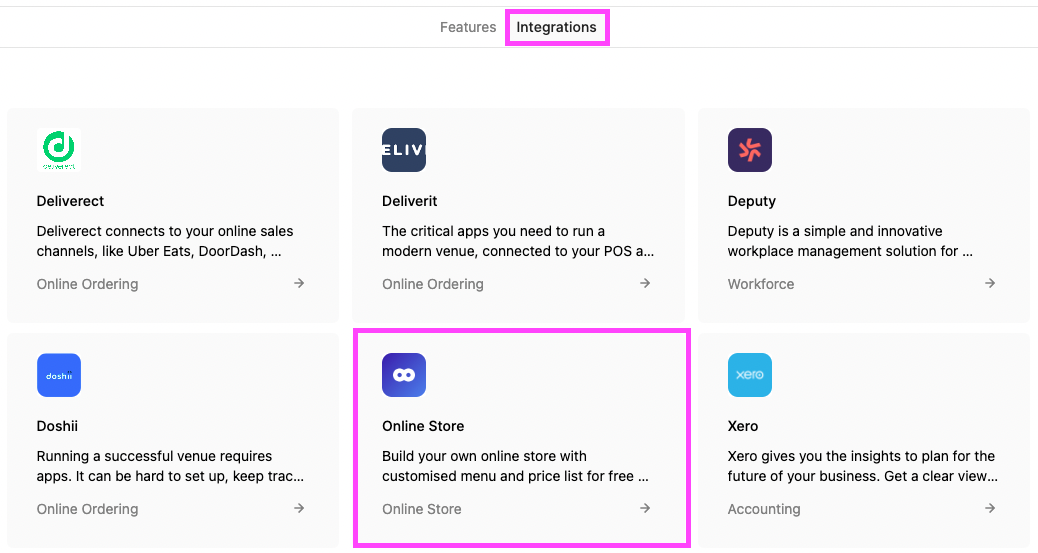Click the light blue Xero logo
Image resolution: width=1038 pixels, height=553 pixels.
click(749, 375)
